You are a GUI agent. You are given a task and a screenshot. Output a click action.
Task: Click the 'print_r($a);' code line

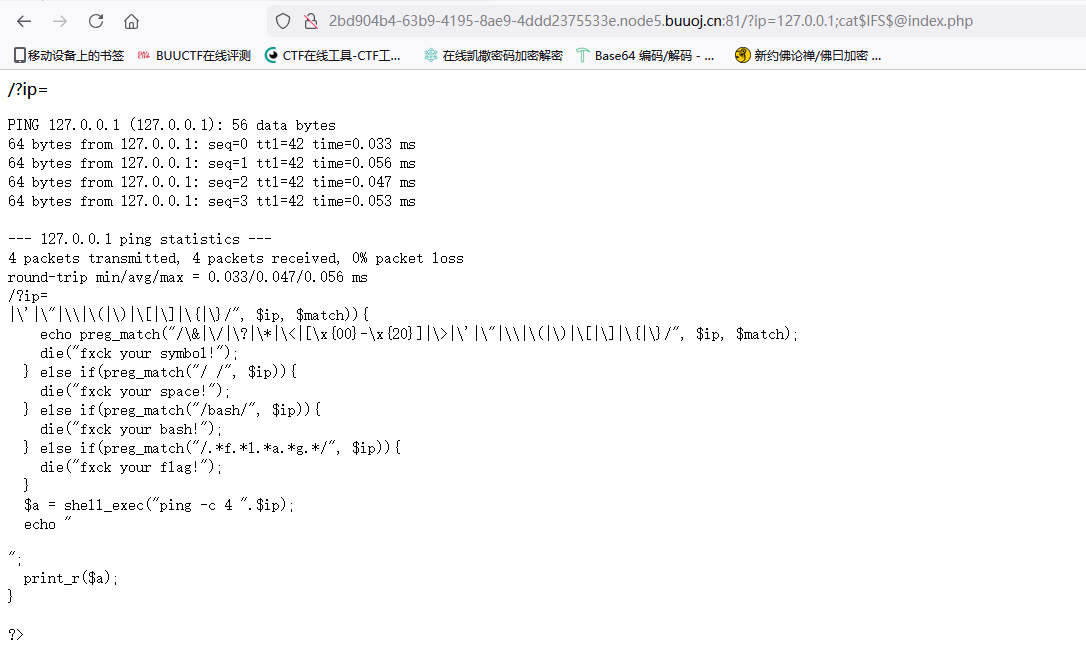pos(71,578)
